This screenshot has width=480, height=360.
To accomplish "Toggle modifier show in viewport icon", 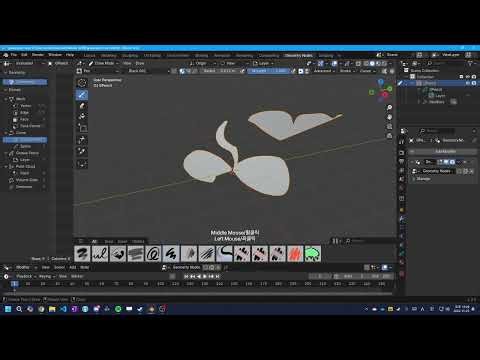I will (x=446, y=162).
